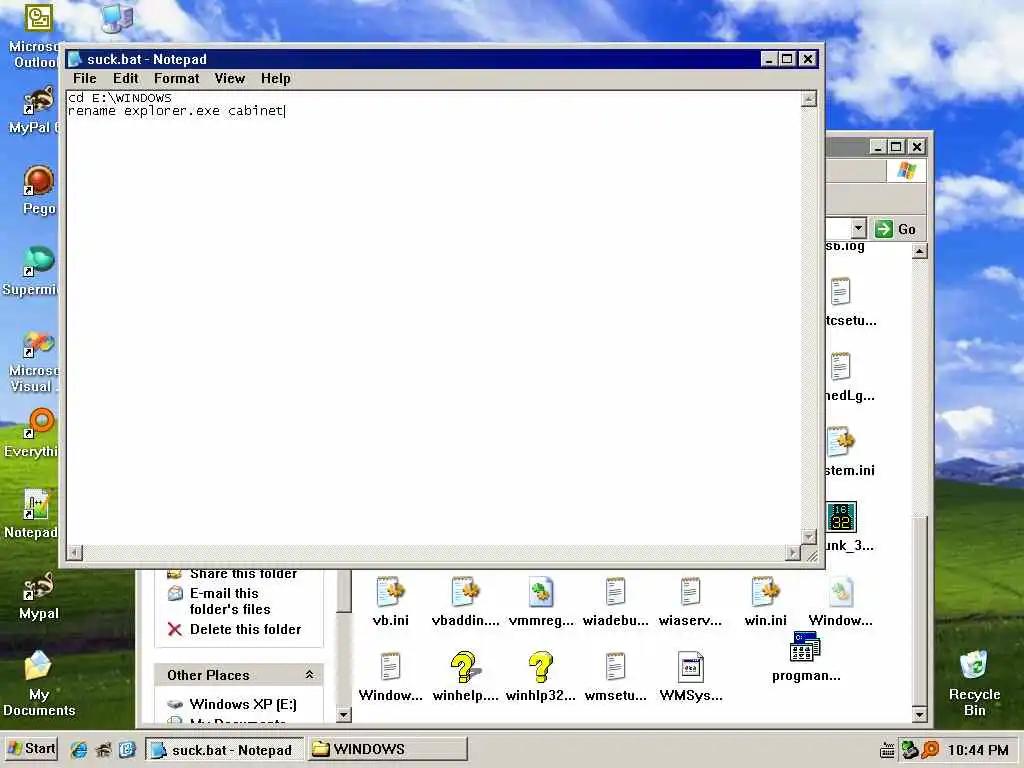Click task pane scrollbar down arrow

click(344, 714)
